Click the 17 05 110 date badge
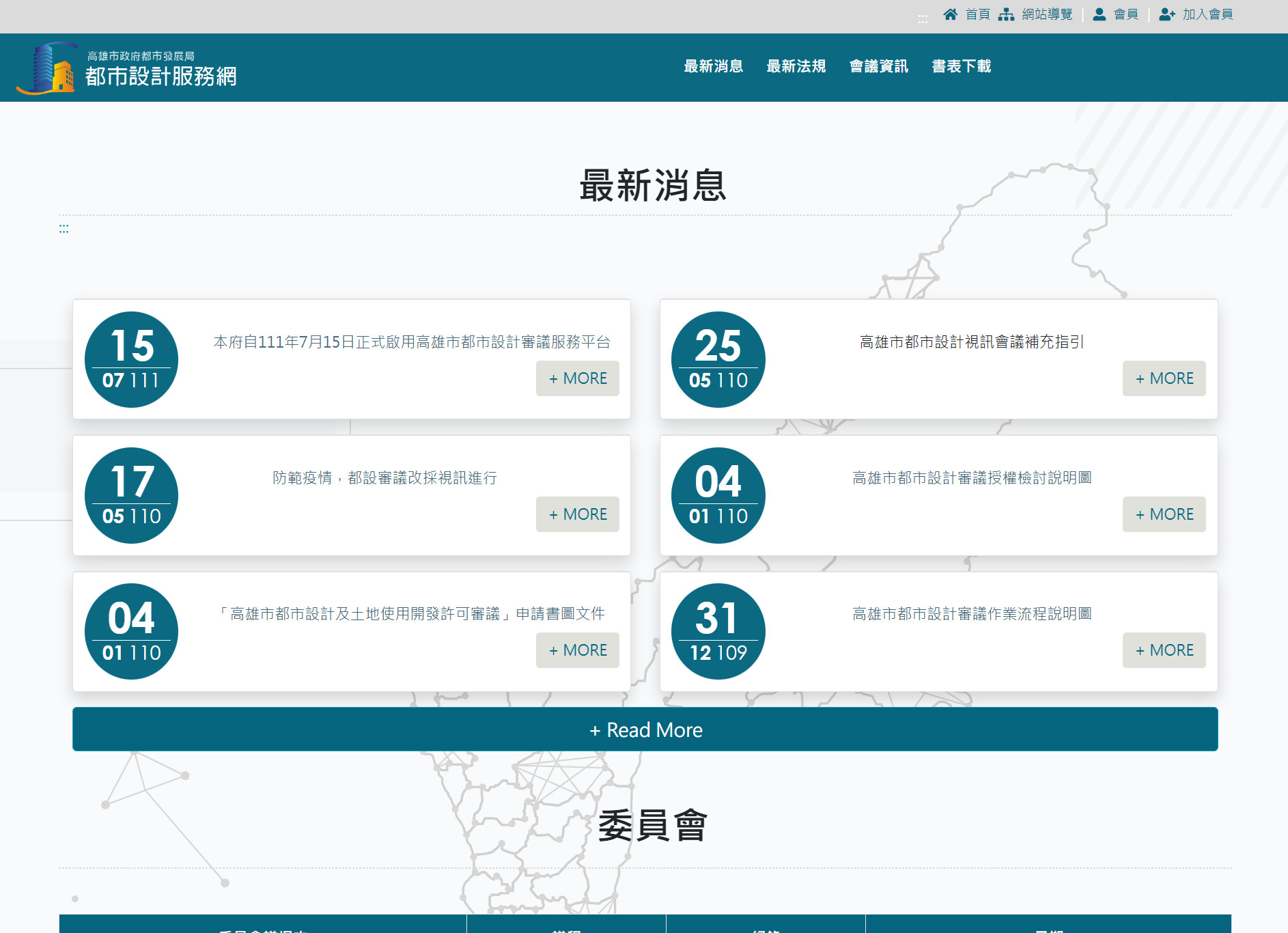 point(131,495)
